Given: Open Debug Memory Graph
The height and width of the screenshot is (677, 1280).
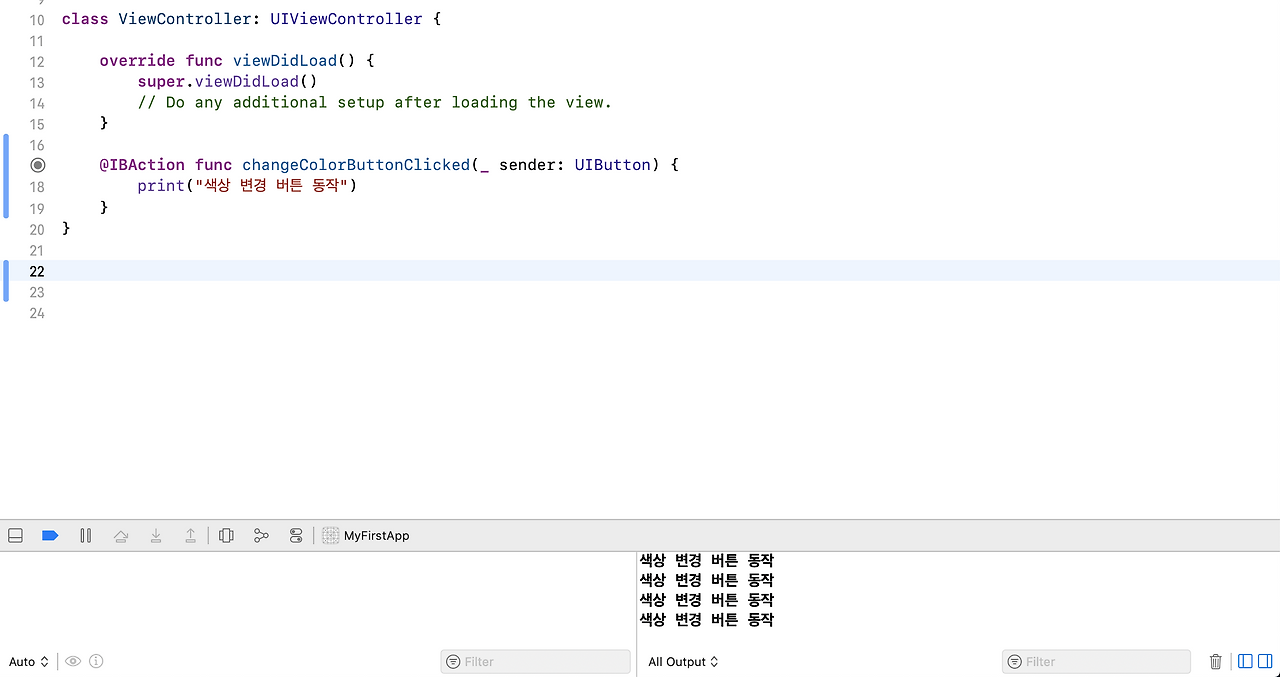Looking at the screenshot, I should 261,536.
